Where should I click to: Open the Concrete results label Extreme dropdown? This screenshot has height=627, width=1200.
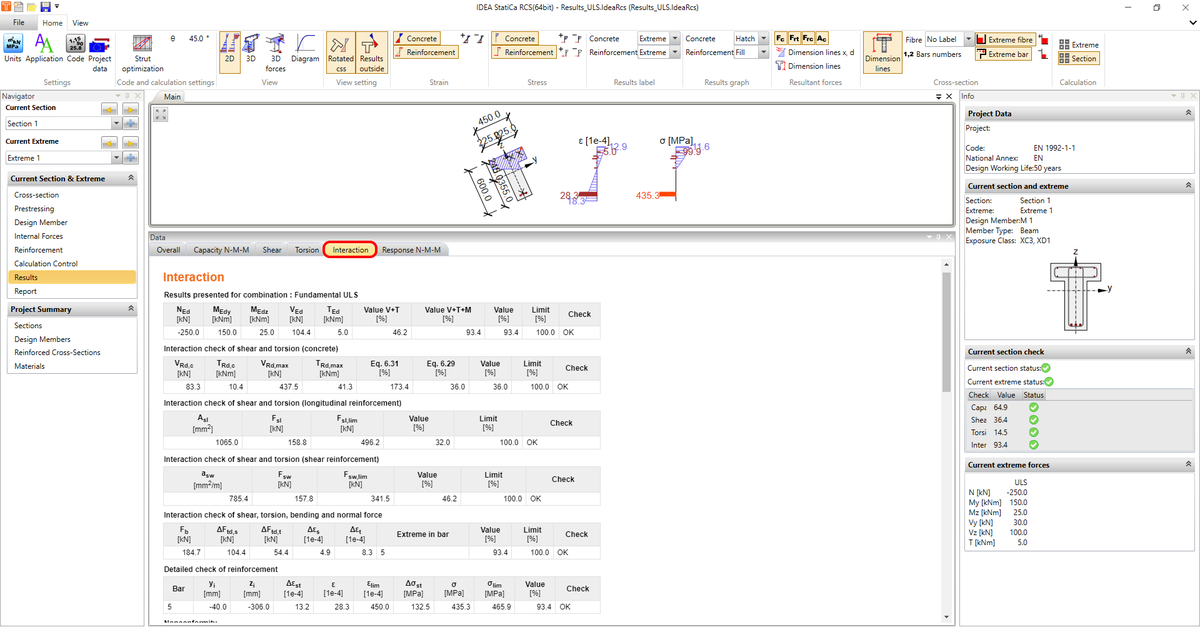(x=675, y=39)
